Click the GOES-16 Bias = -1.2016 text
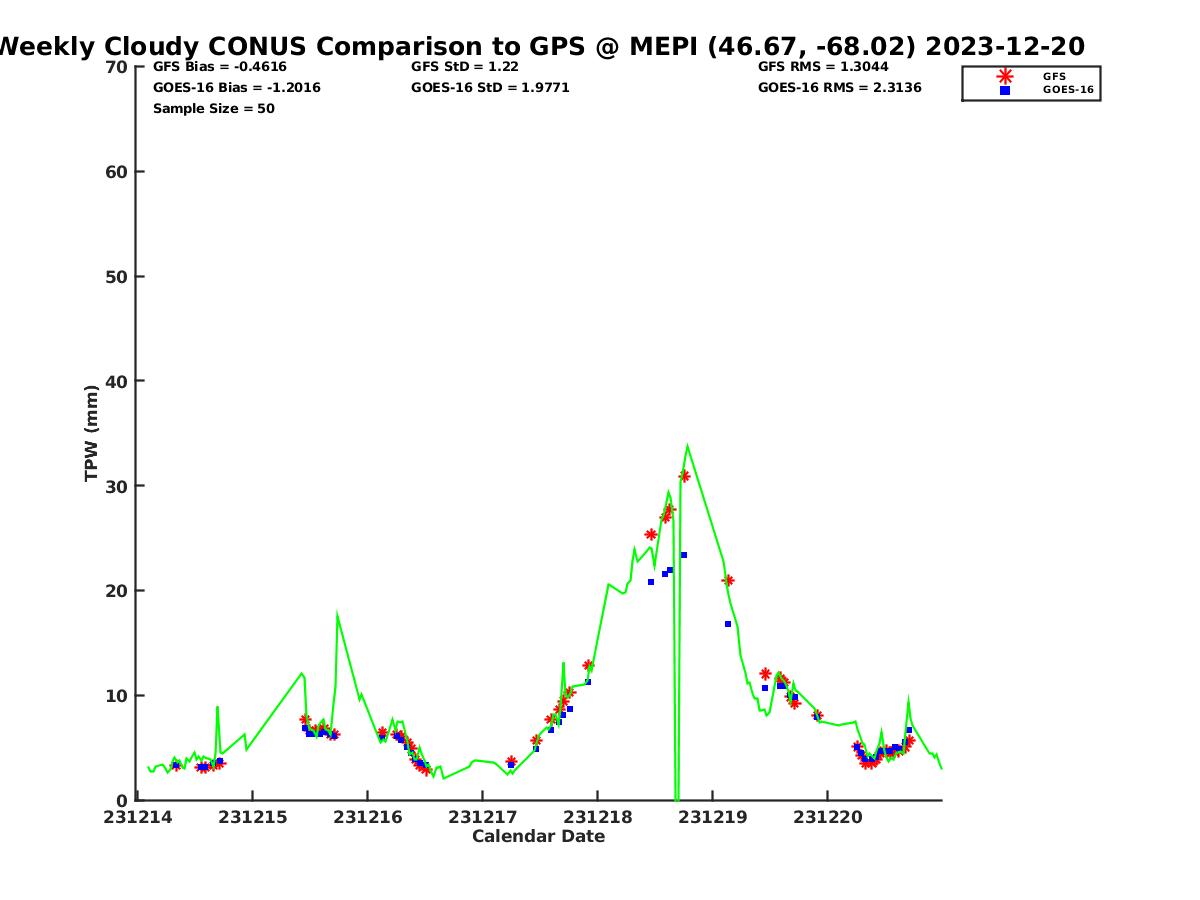 tap(237, 88)
